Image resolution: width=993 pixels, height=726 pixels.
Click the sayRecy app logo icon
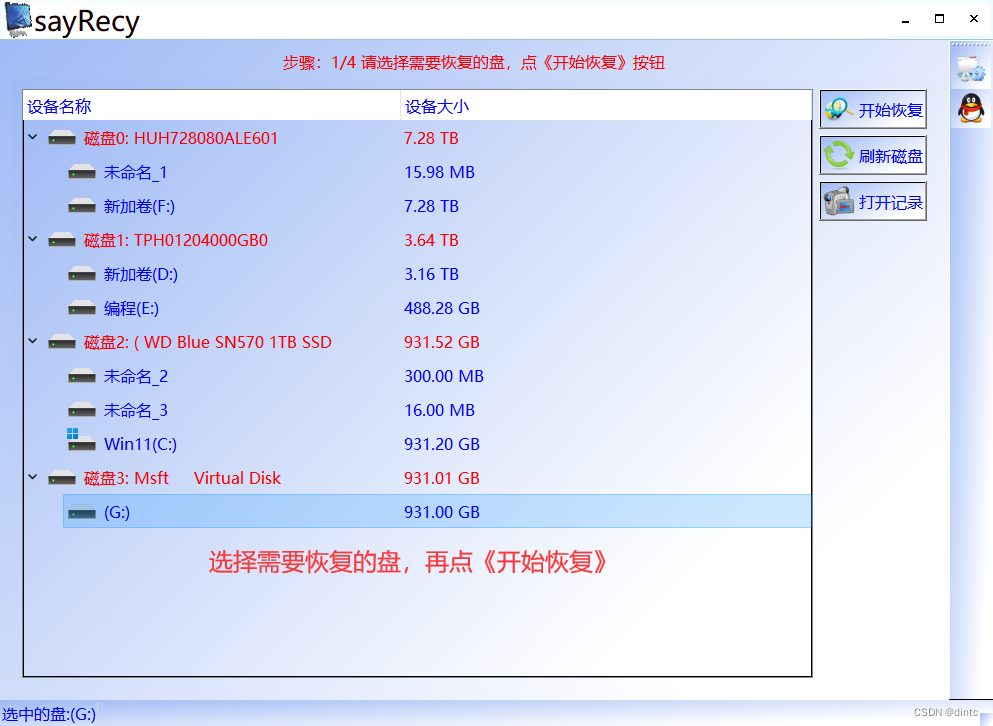[18, 19]
